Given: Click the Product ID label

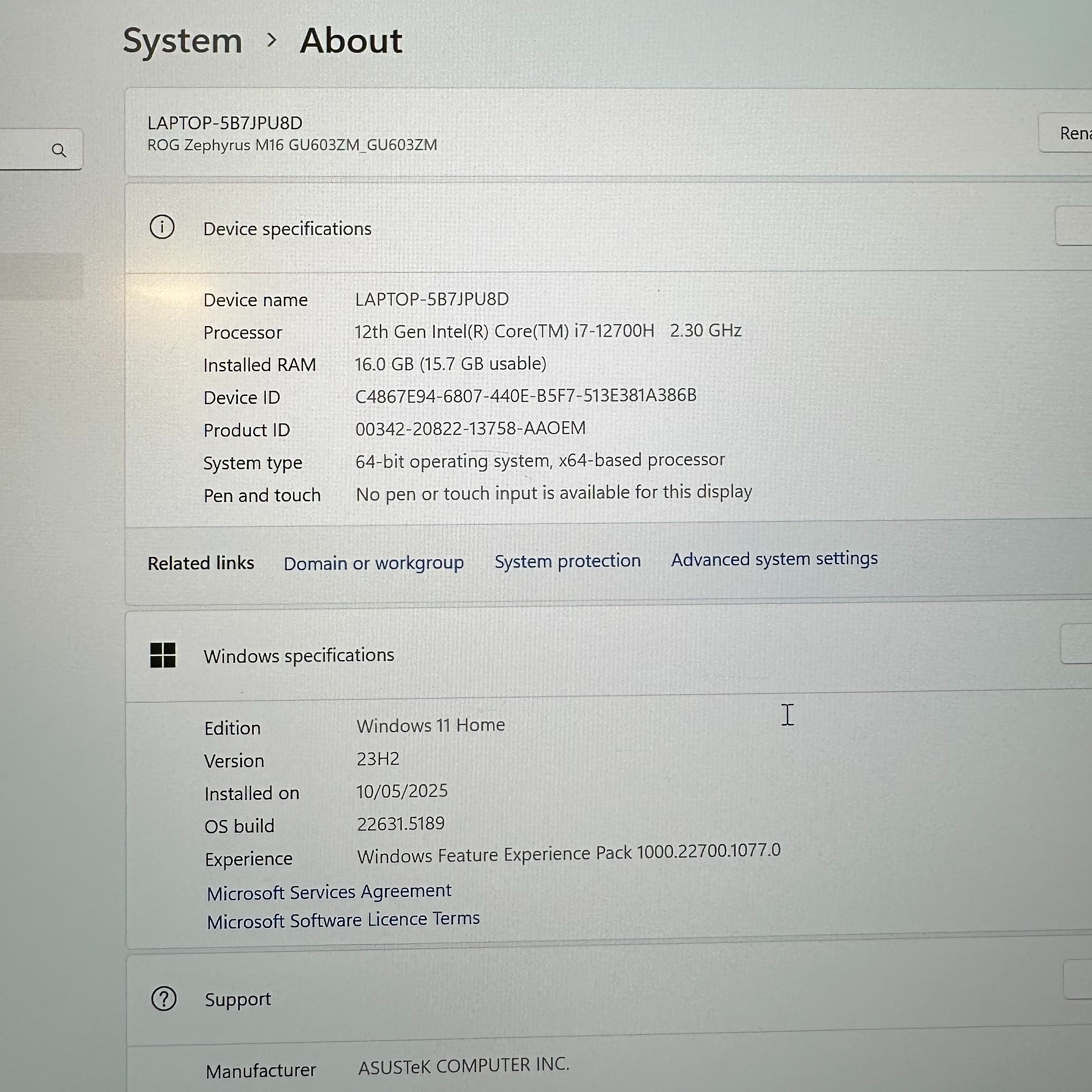Looking at the screenshot, I should pyautogui.click(x=246, y=430).
